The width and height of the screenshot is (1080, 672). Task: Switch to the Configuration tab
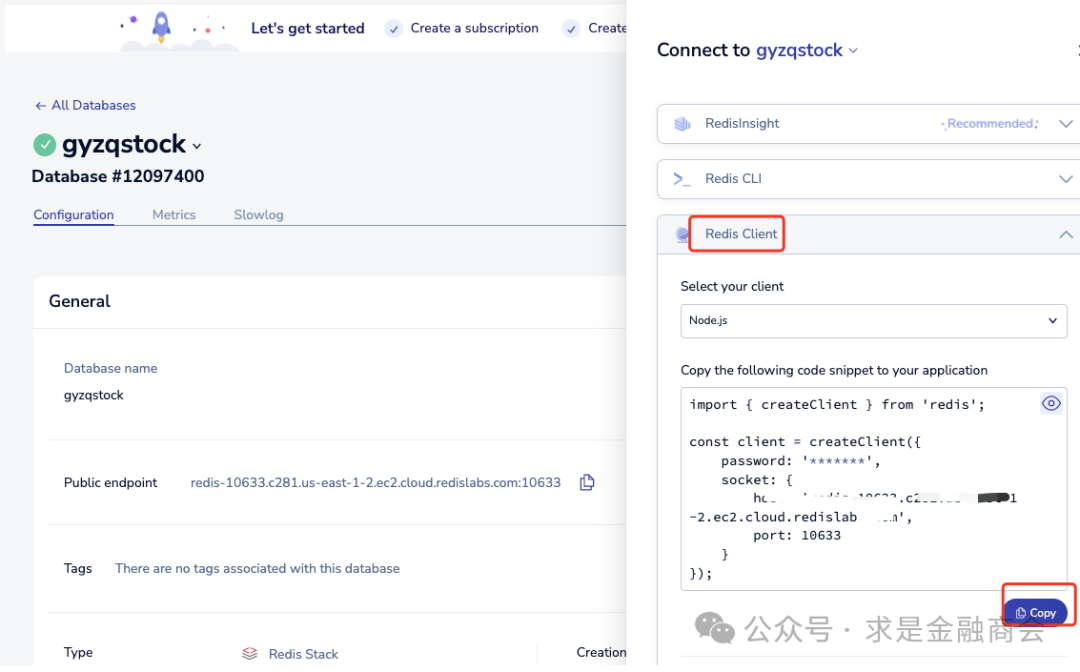click(x=74, y=215)
